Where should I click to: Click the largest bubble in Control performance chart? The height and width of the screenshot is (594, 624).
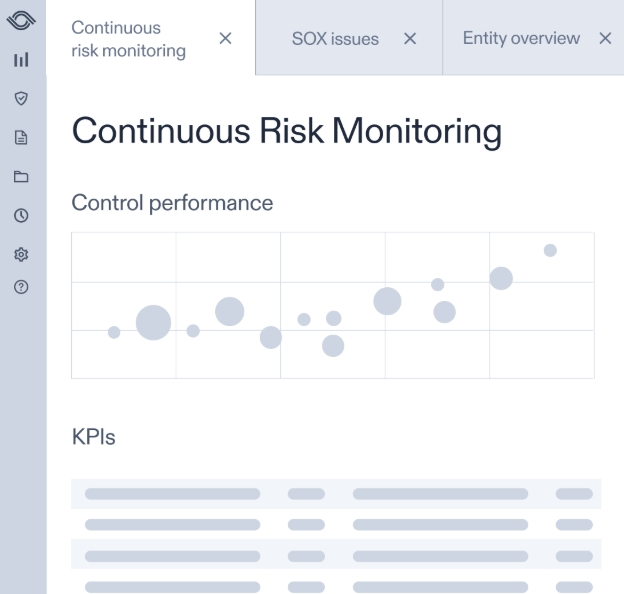click(153, 322)
